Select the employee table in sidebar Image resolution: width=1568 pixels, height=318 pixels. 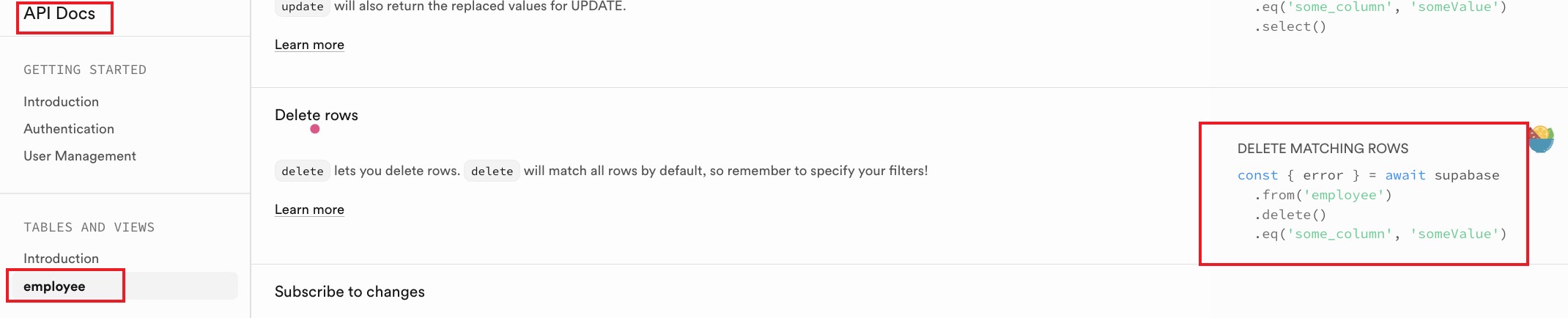tap(54, 286)
